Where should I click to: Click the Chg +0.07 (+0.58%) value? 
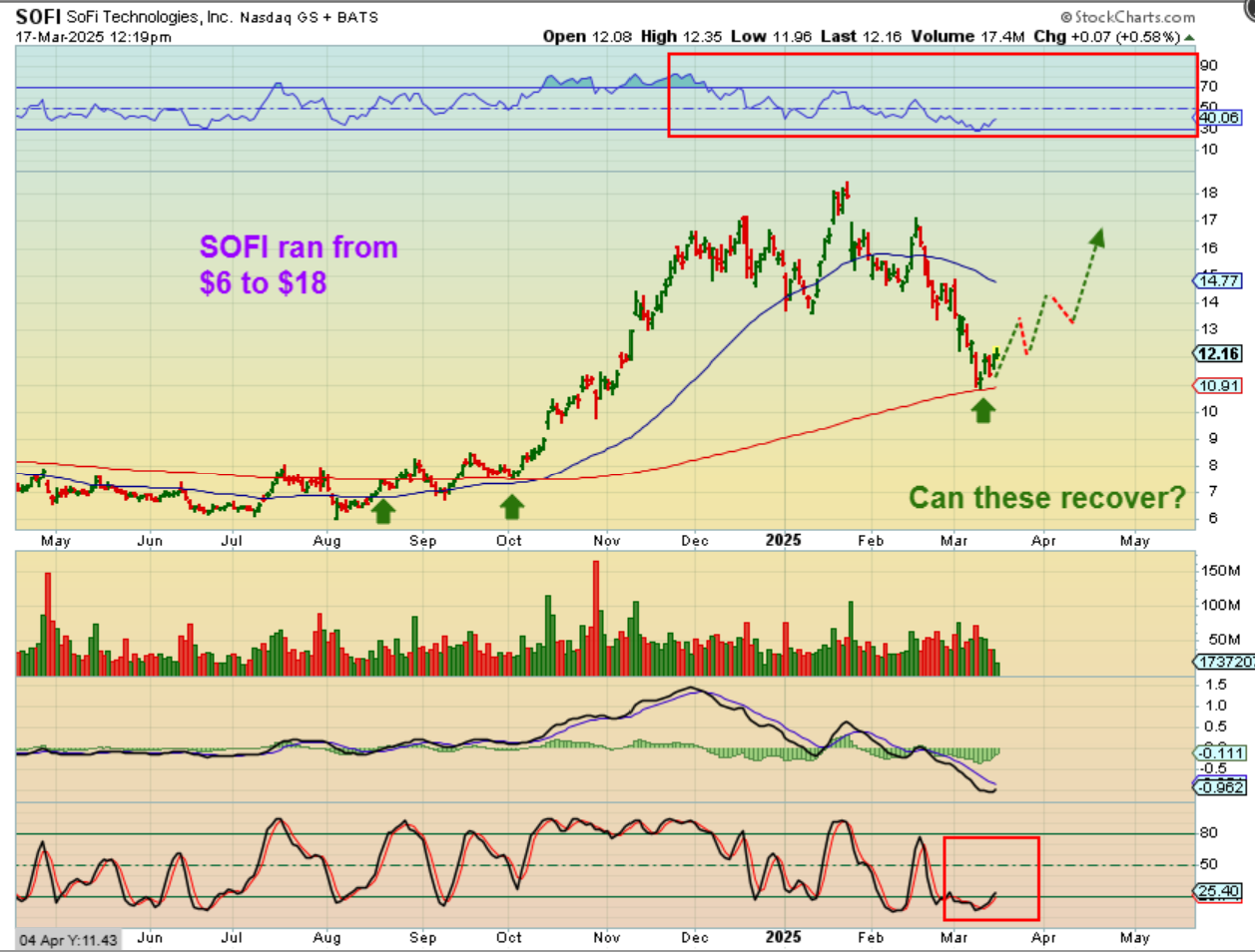[x=1106, y=36]
